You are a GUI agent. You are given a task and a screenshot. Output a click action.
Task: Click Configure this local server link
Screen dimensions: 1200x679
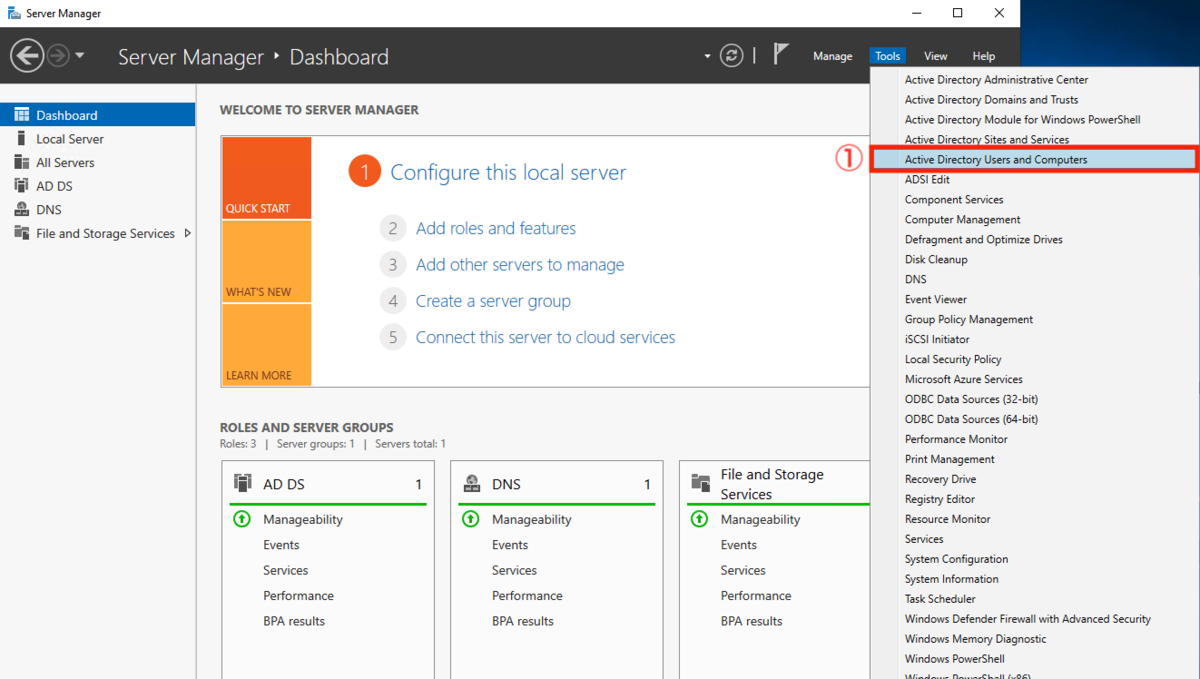[x=508, y=172]
